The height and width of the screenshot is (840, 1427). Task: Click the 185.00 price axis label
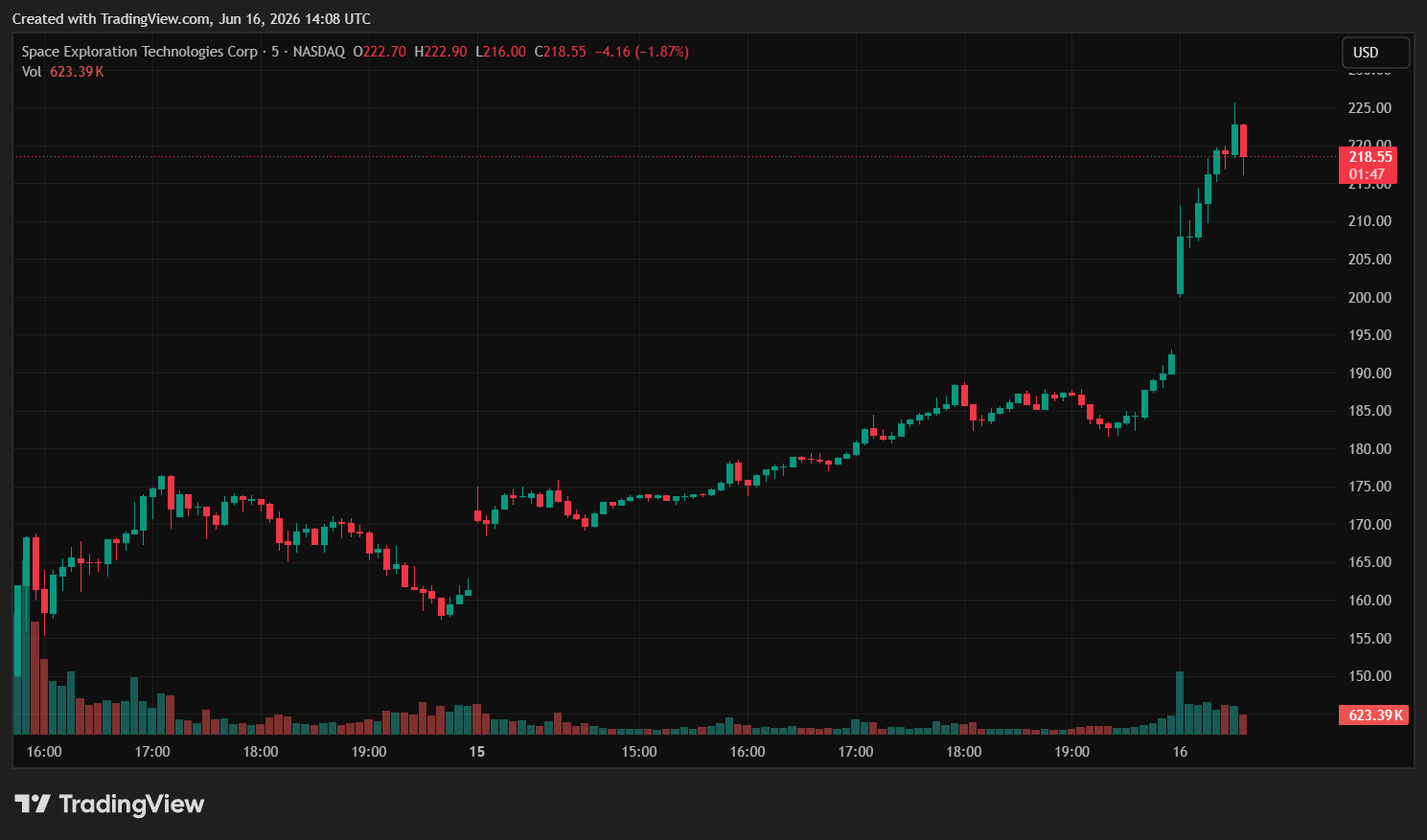[x=1369, y=411]
